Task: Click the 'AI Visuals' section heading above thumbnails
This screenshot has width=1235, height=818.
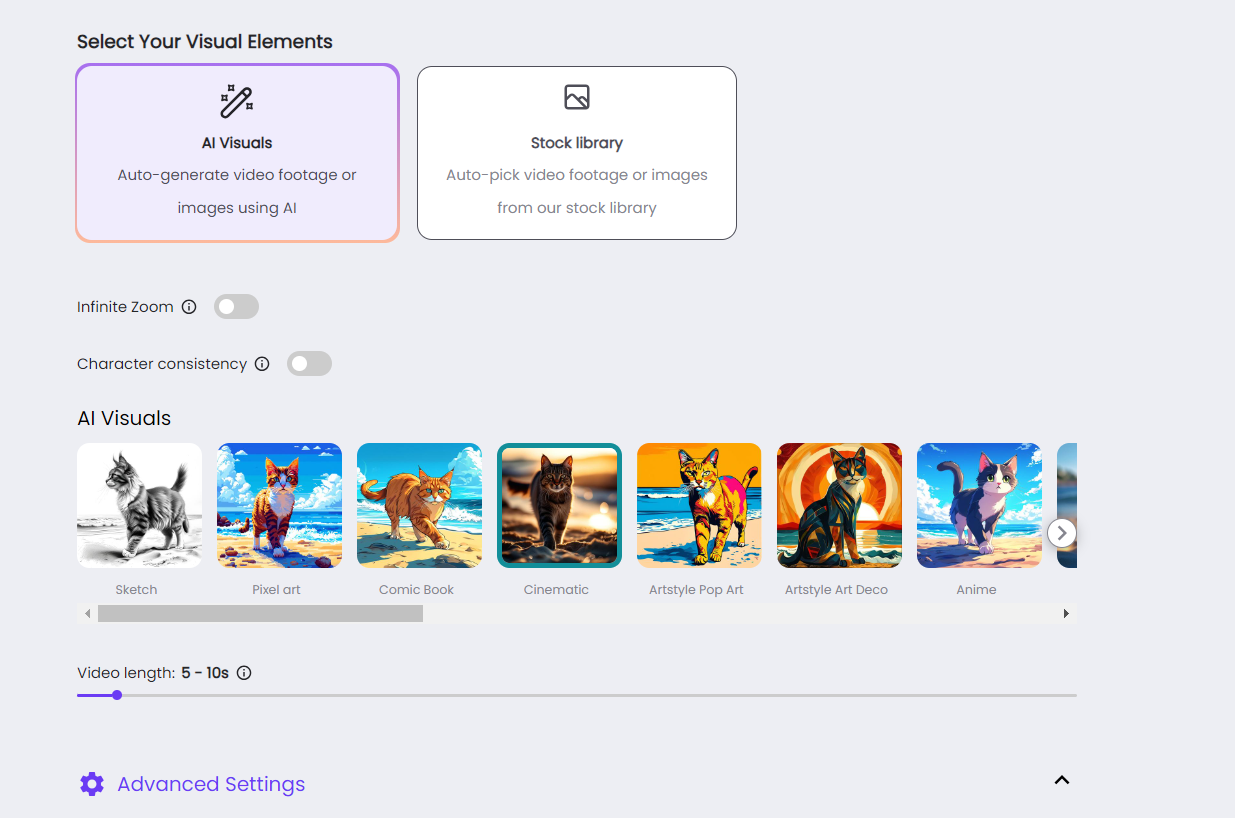Action: pos(124,418)
